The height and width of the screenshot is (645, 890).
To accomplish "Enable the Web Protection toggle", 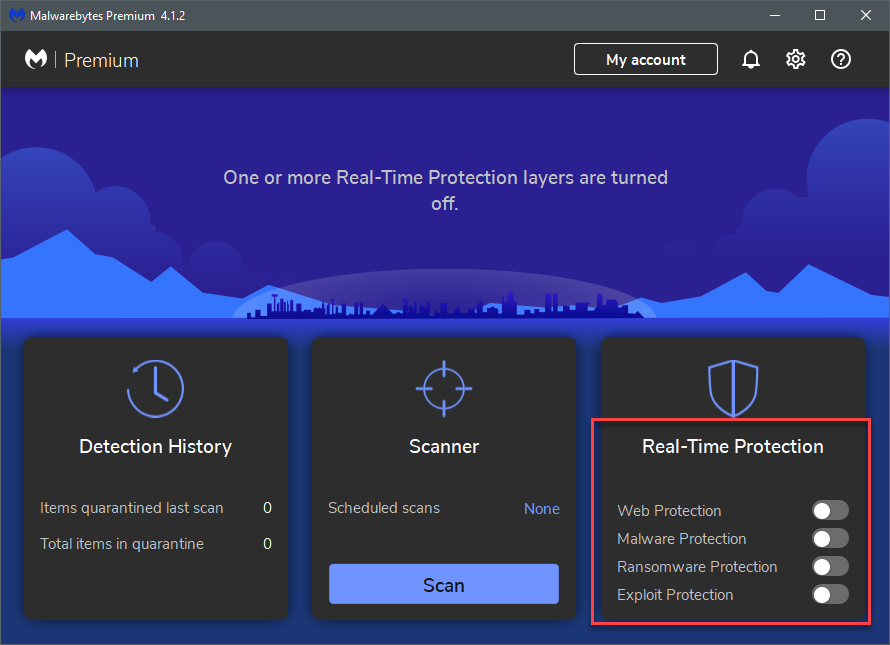I will coord(830,510).
